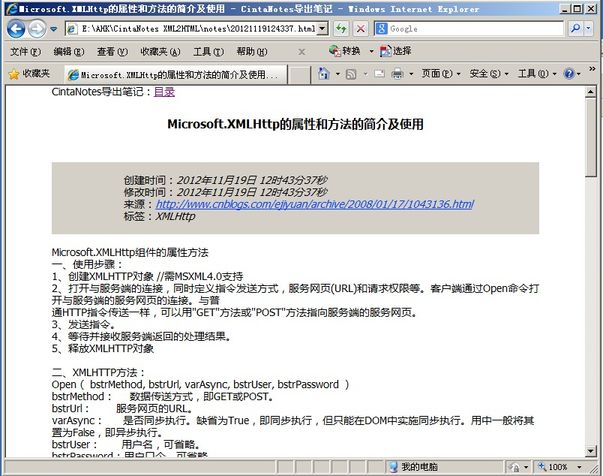
Task: Click the Home page icon
Action: (324, 73)
